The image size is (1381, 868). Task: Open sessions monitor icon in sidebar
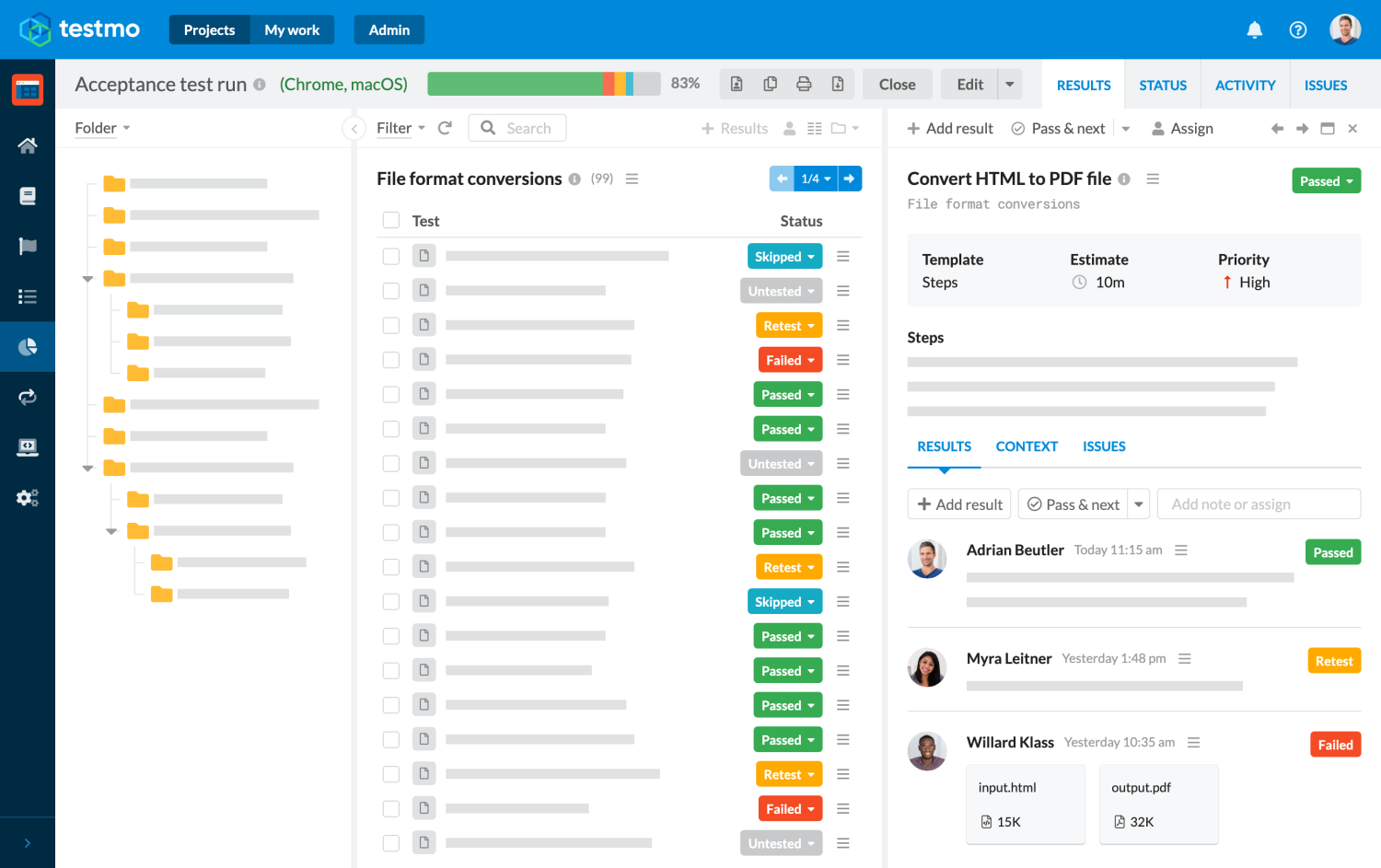click(28, 447)
